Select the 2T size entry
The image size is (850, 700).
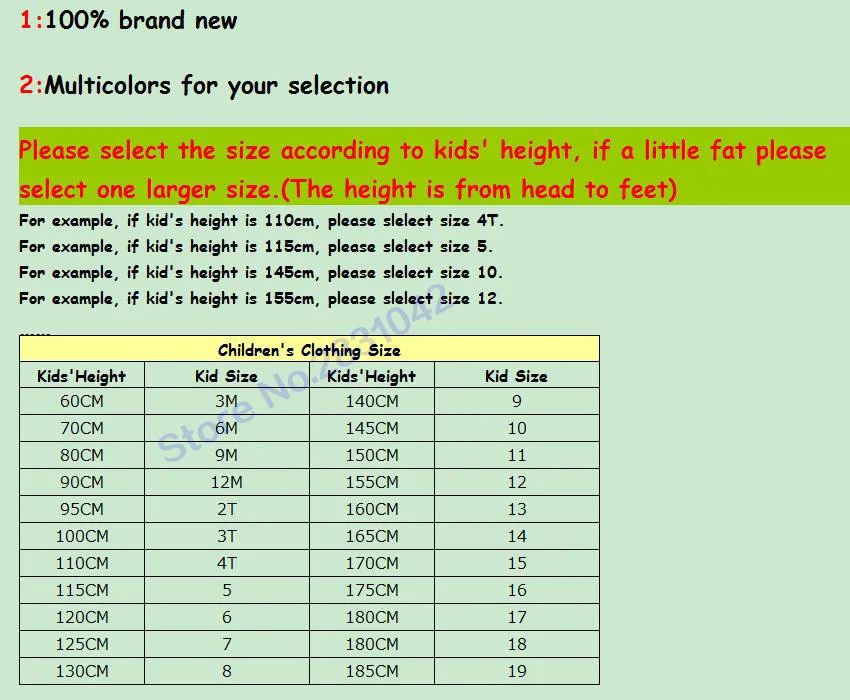(226, 509)
